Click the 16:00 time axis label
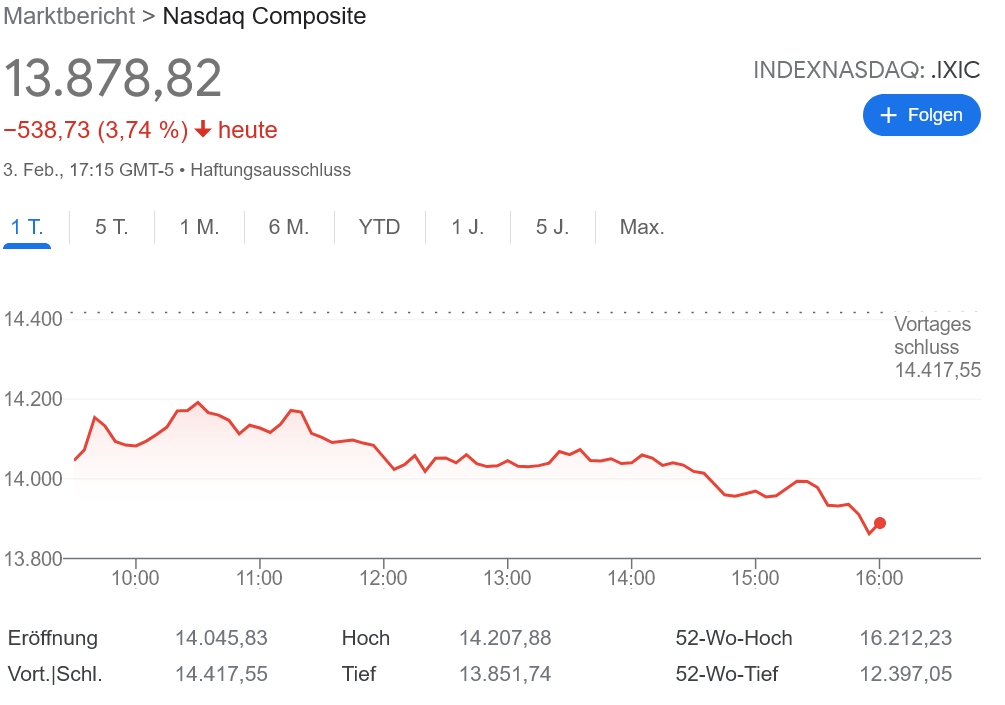The width and height of the screenshot is (1005, 705). (x=879, y=578)
